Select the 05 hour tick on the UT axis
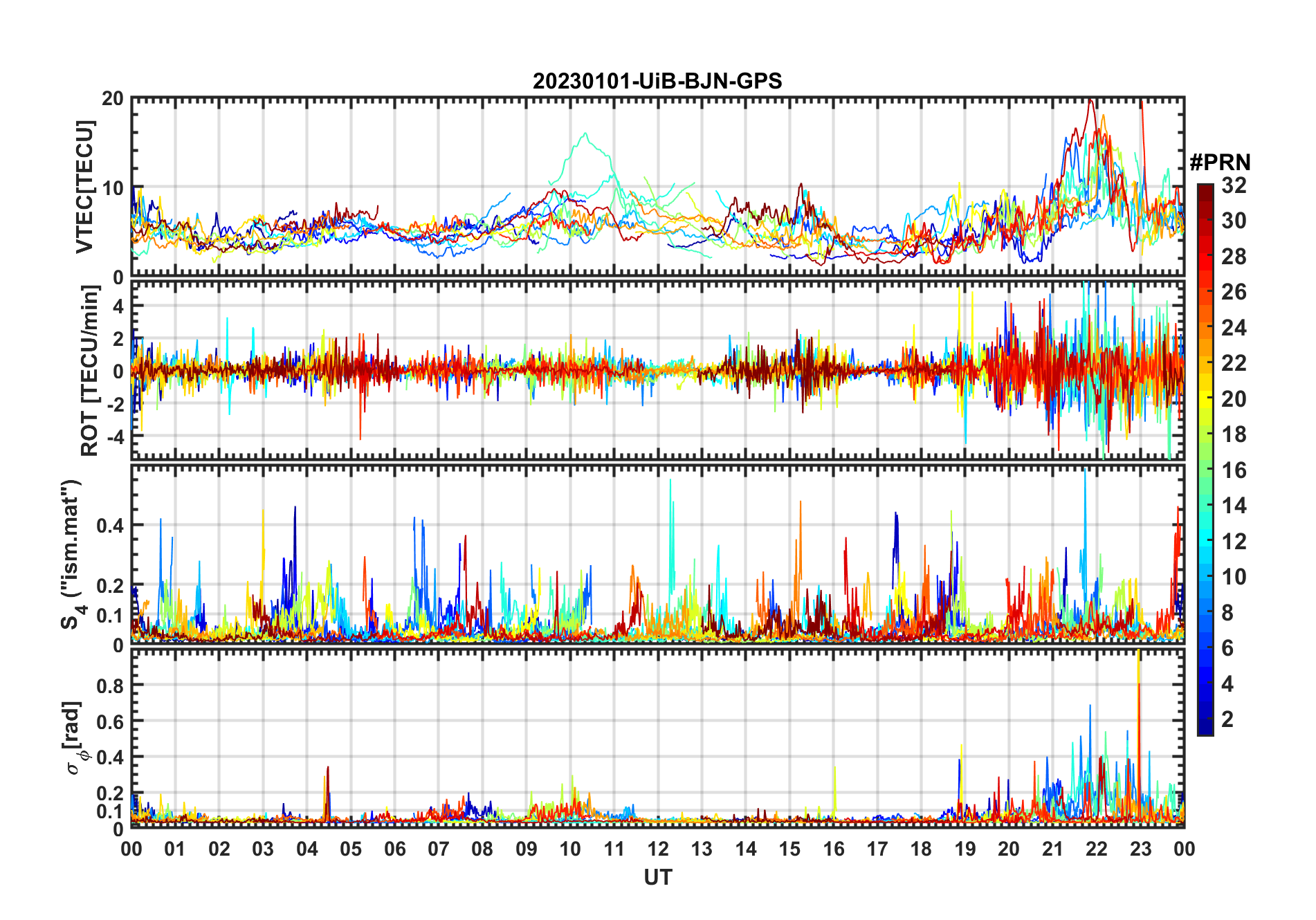Image resolution: width=1316 pixels, height=920 pixels. 351,849
